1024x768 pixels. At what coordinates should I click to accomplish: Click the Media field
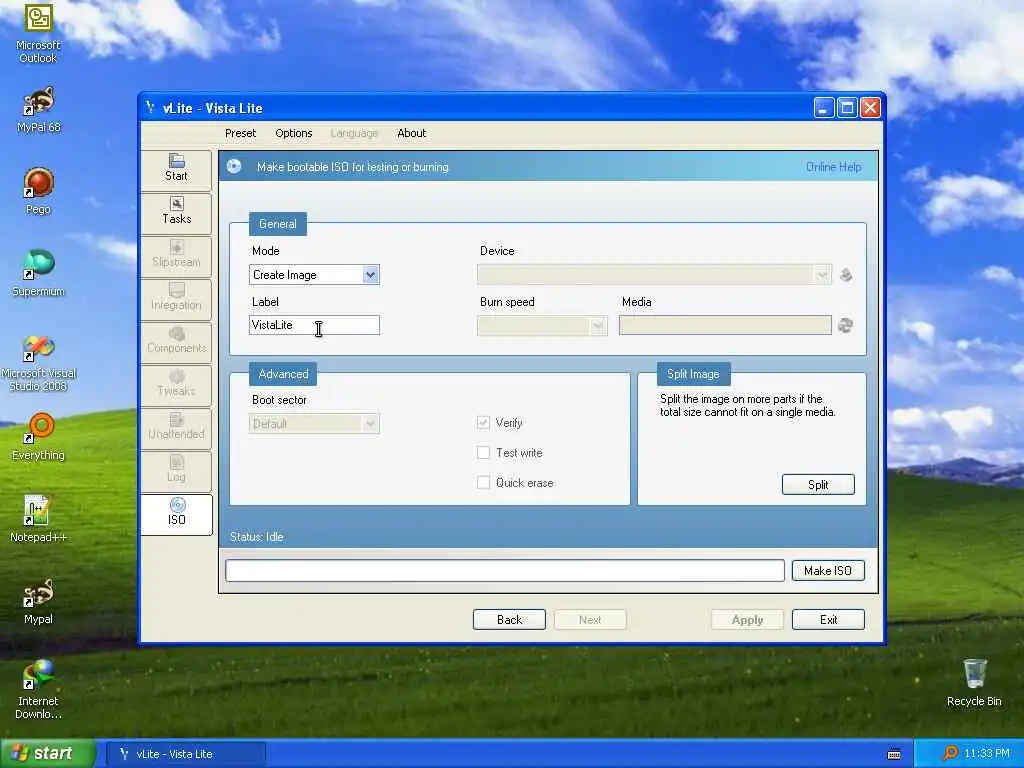(725, 325)
